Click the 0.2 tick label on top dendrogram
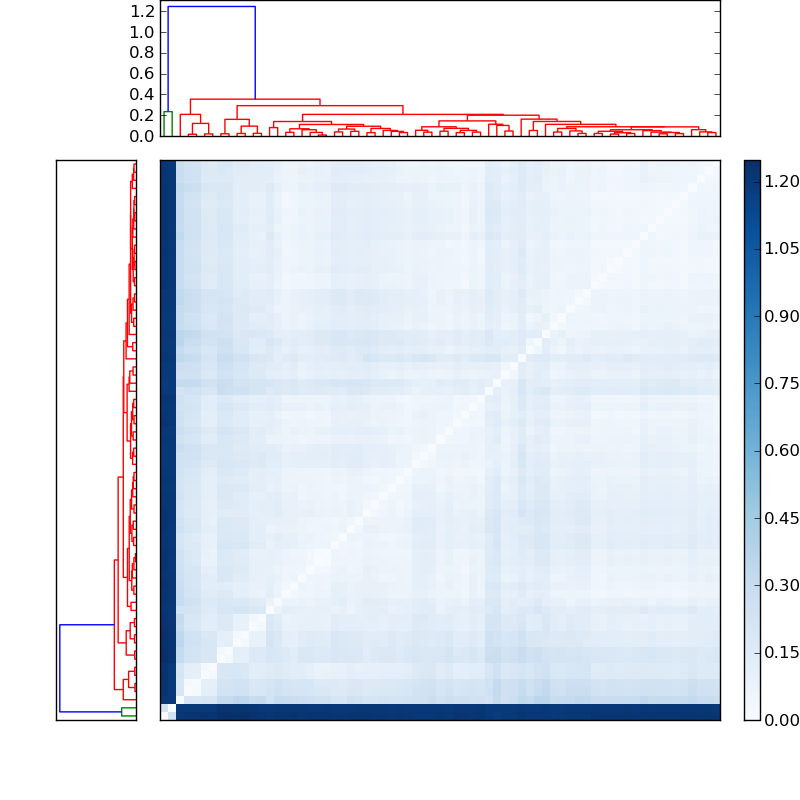This screenshot has width=800, height=800. click(142, 115)
